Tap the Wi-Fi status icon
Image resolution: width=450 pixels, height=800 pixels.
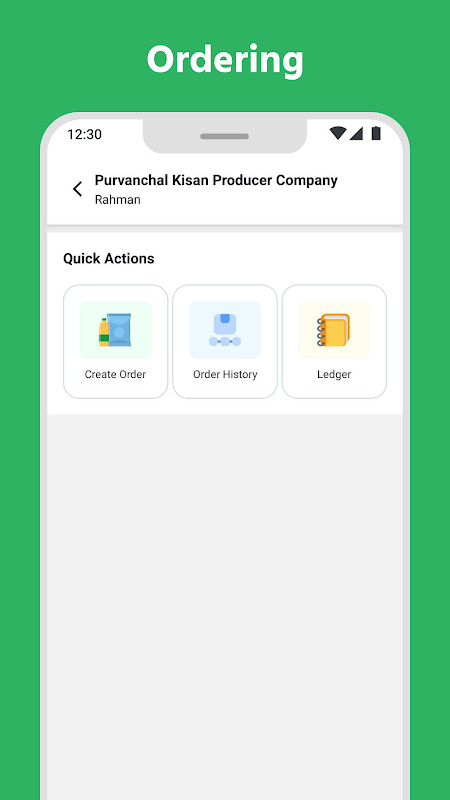tap(338, 133)
